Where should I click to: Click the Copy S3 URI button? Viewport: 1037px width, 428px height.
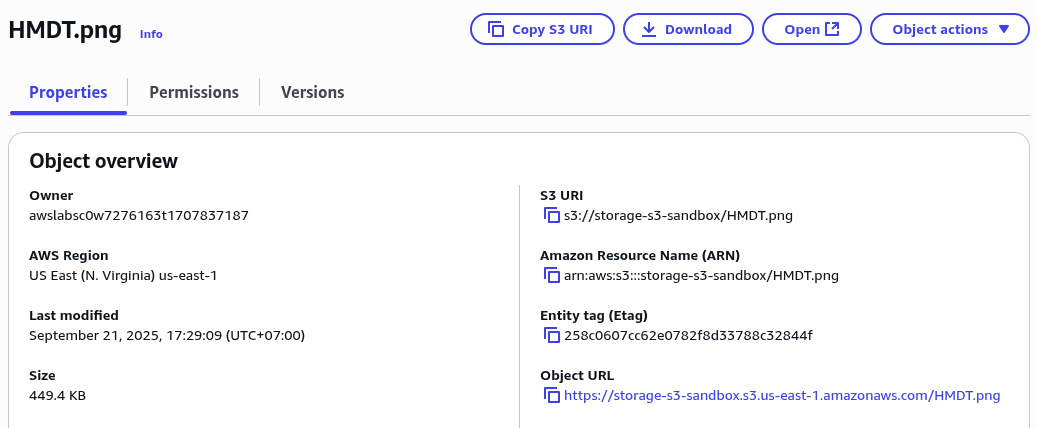coord(542,29)
